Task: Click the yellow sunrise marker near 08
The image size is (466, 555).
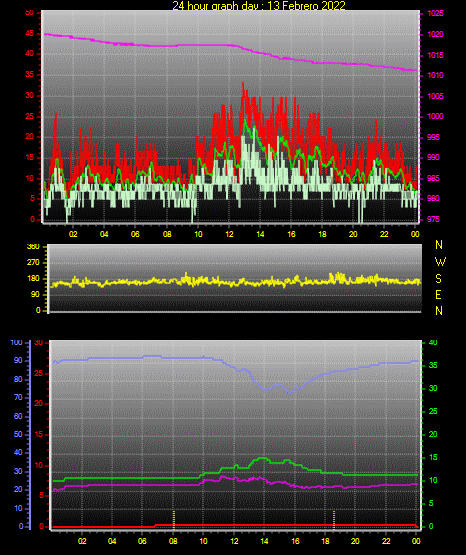Action: click(x=174, y=519)
